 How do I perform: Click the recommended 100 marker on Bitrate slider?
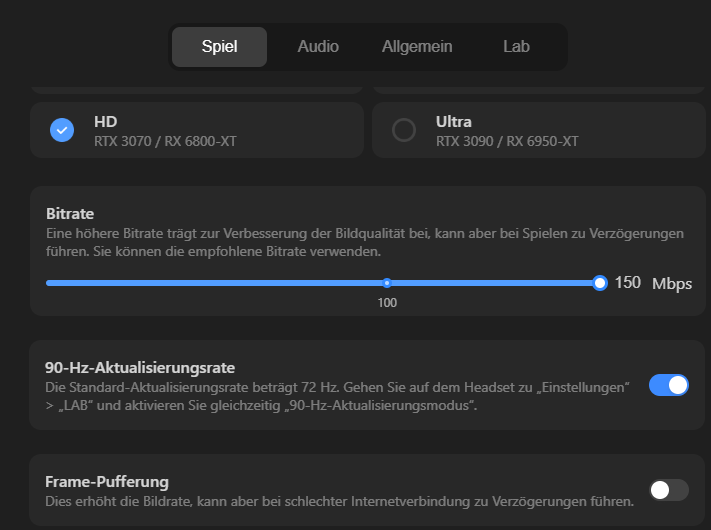coord(387,283)
